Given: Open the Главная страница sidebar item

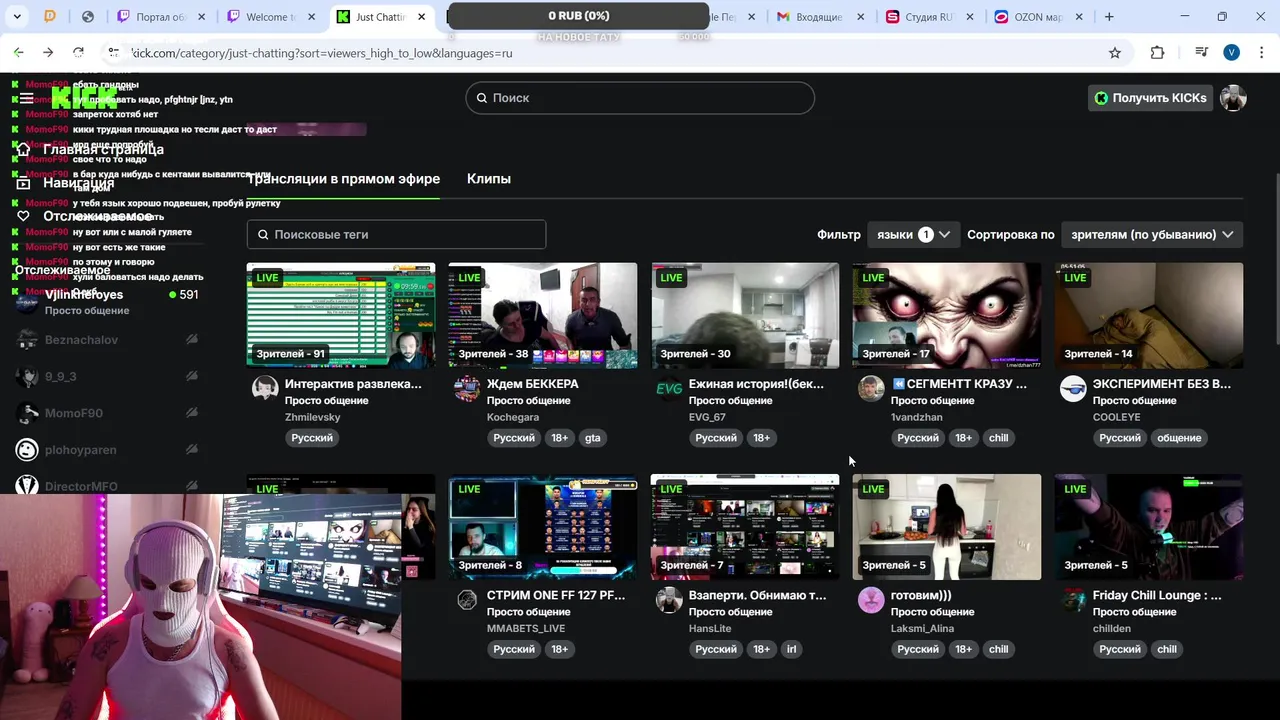Looking at the screenshot, I should click(x=103, y=150).
